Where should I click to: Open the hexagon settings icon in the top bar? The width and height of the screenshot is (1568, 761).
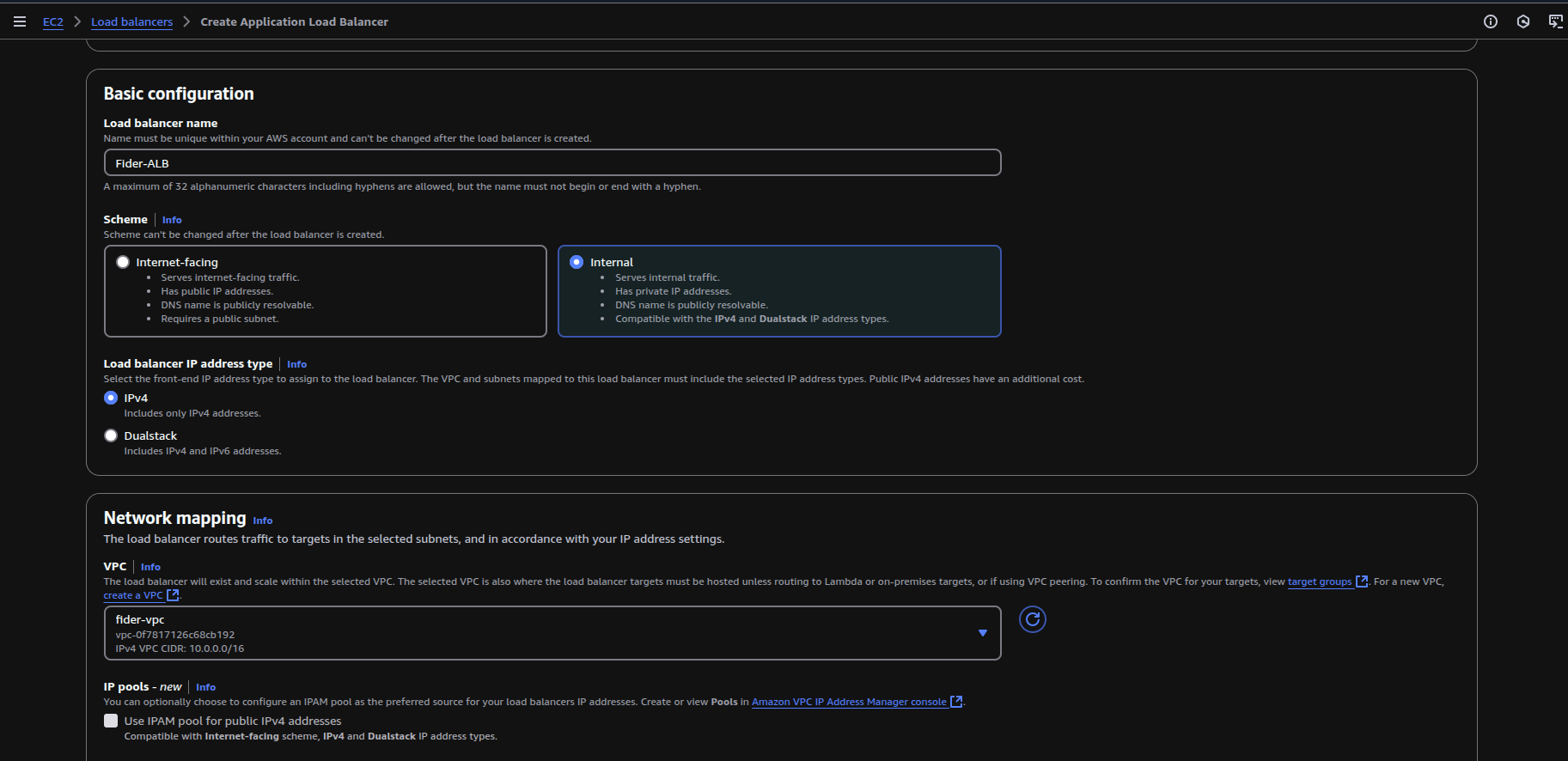[x=1523, y=21]
